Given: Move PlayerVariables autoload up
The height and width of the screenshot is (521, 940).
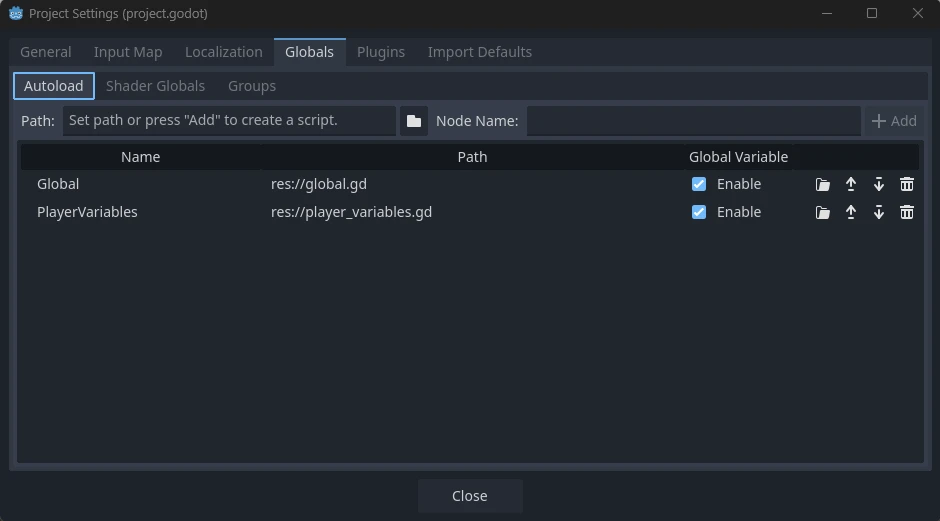Looking at the screenshot, I should coord(851,212).
